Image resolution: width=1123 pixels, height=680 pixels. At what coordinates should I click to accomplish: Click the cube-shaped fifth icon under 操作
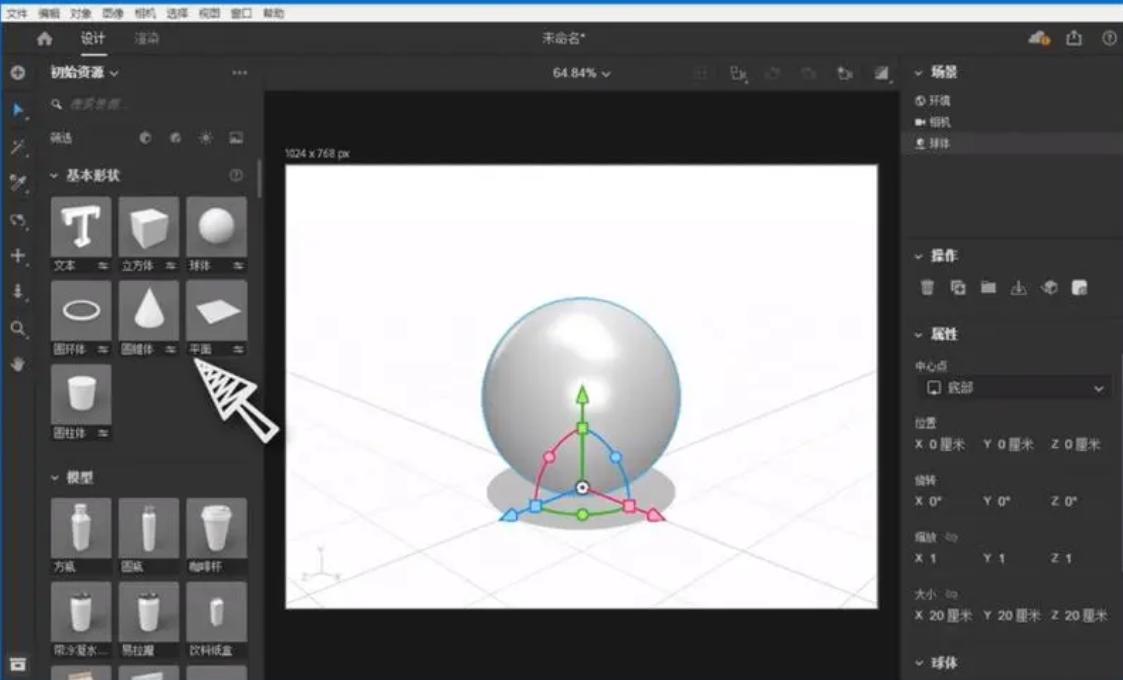coord(1049,287)
